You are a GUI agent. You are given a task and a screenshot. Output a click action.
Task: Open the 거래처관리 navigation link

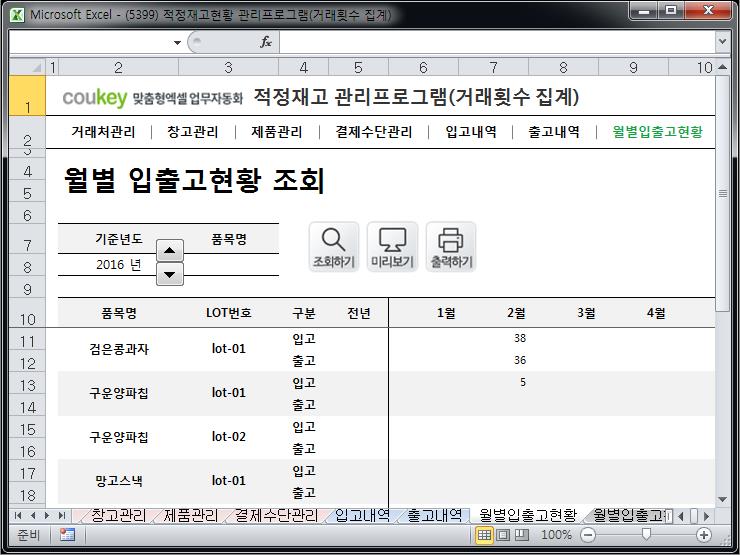103,132
